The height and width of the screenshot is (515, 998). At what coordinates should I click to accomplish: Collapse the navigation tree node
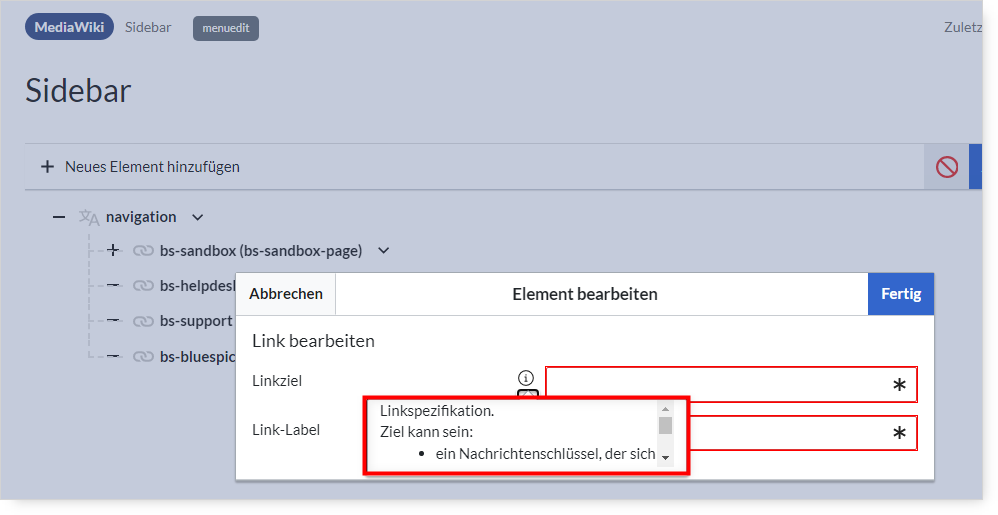tap(59, 217)
